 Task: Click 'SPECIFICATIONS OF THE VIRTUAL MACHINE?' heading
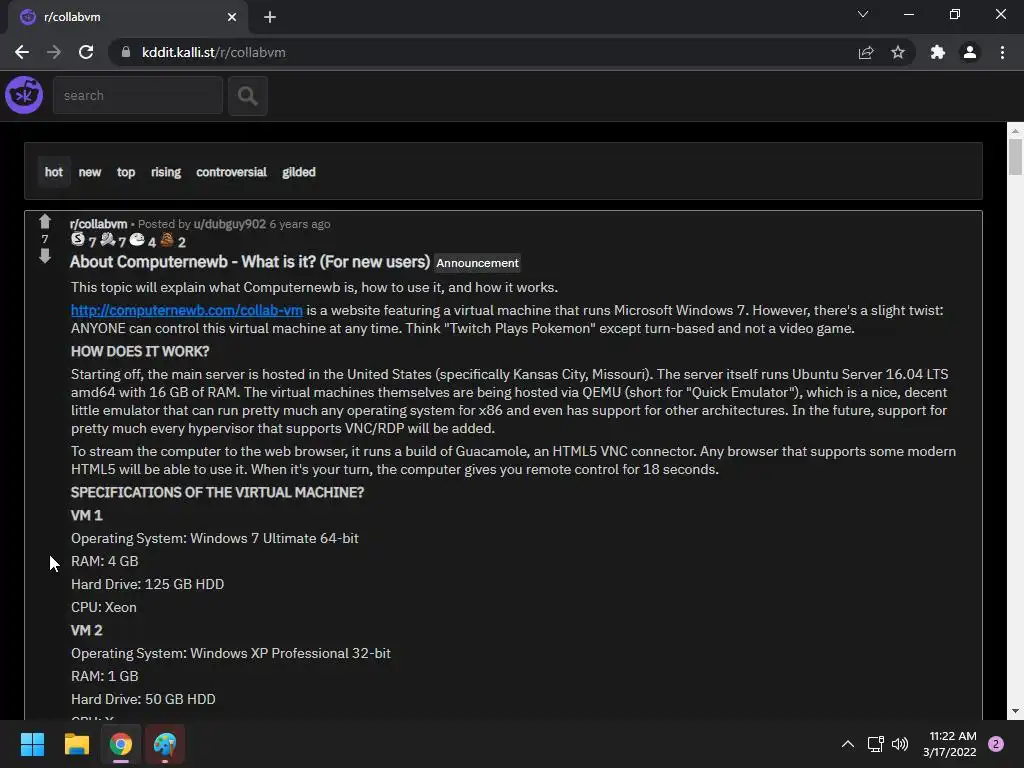pyautogui.click(x=217, y=492)
